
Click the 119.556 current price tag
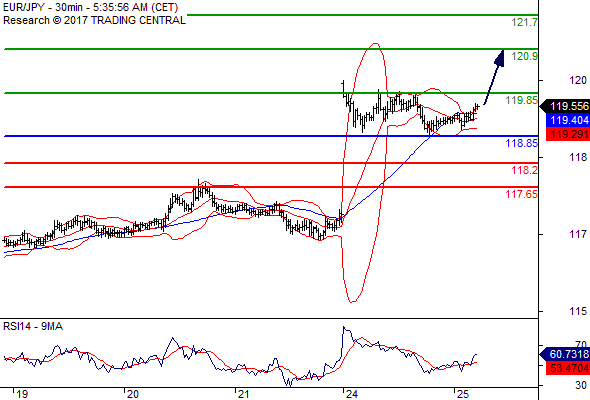tap(565, 106)
